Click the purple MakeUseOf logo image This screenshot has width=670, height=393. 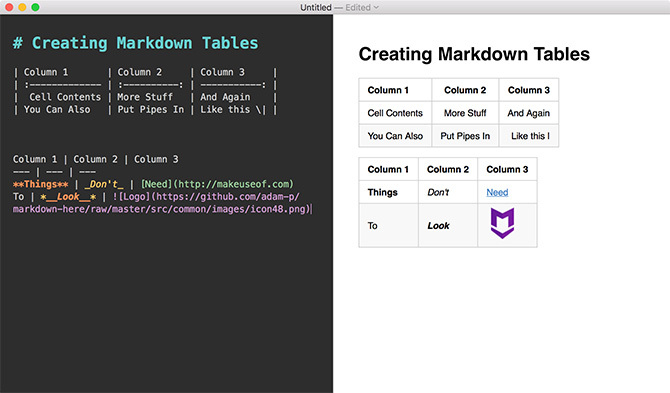point(502,223)
